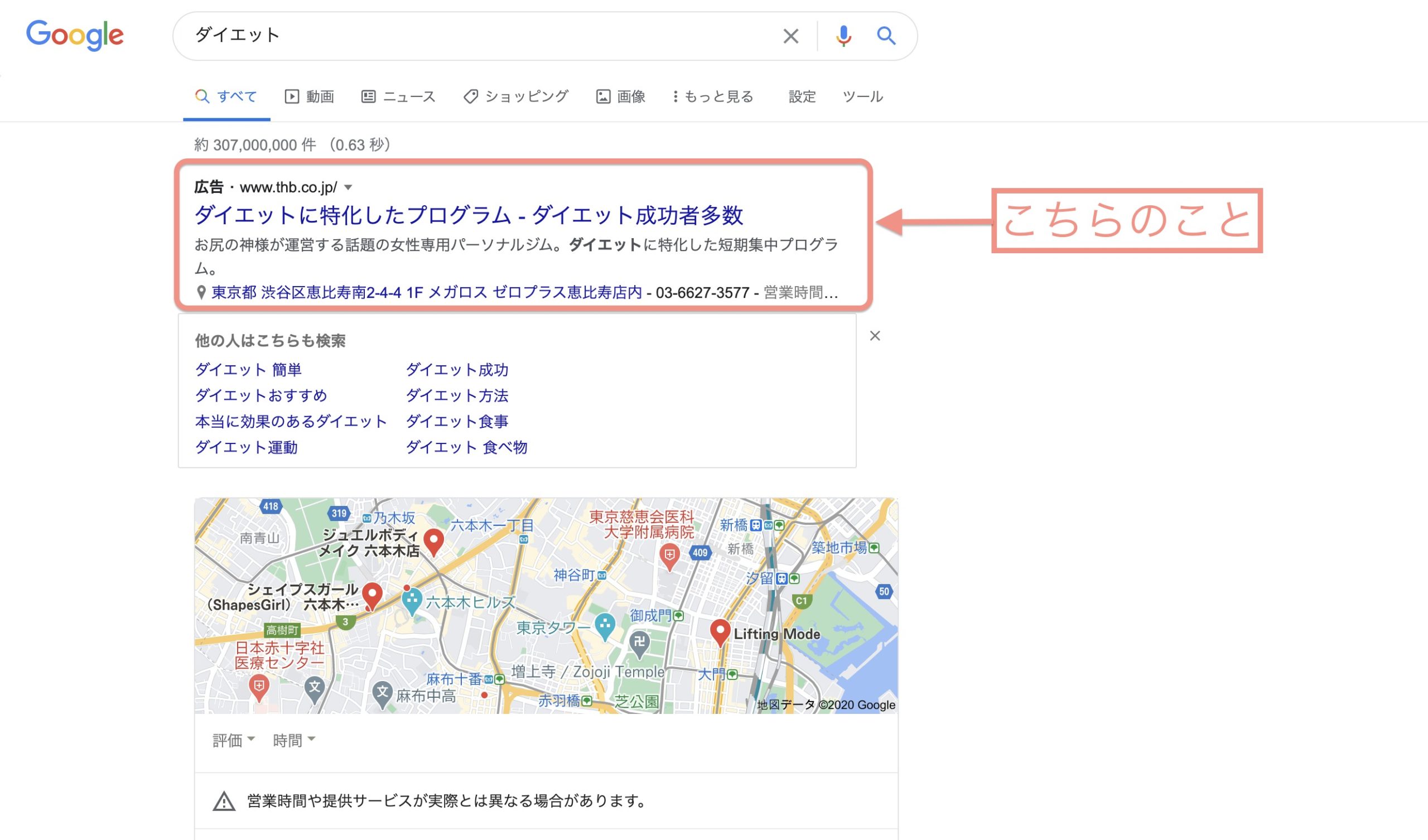Viewport: 1428px width, 840px height.
Task: Click the ジュエルボディメイク 六本木店 map pin
Action: click(433, 541)
